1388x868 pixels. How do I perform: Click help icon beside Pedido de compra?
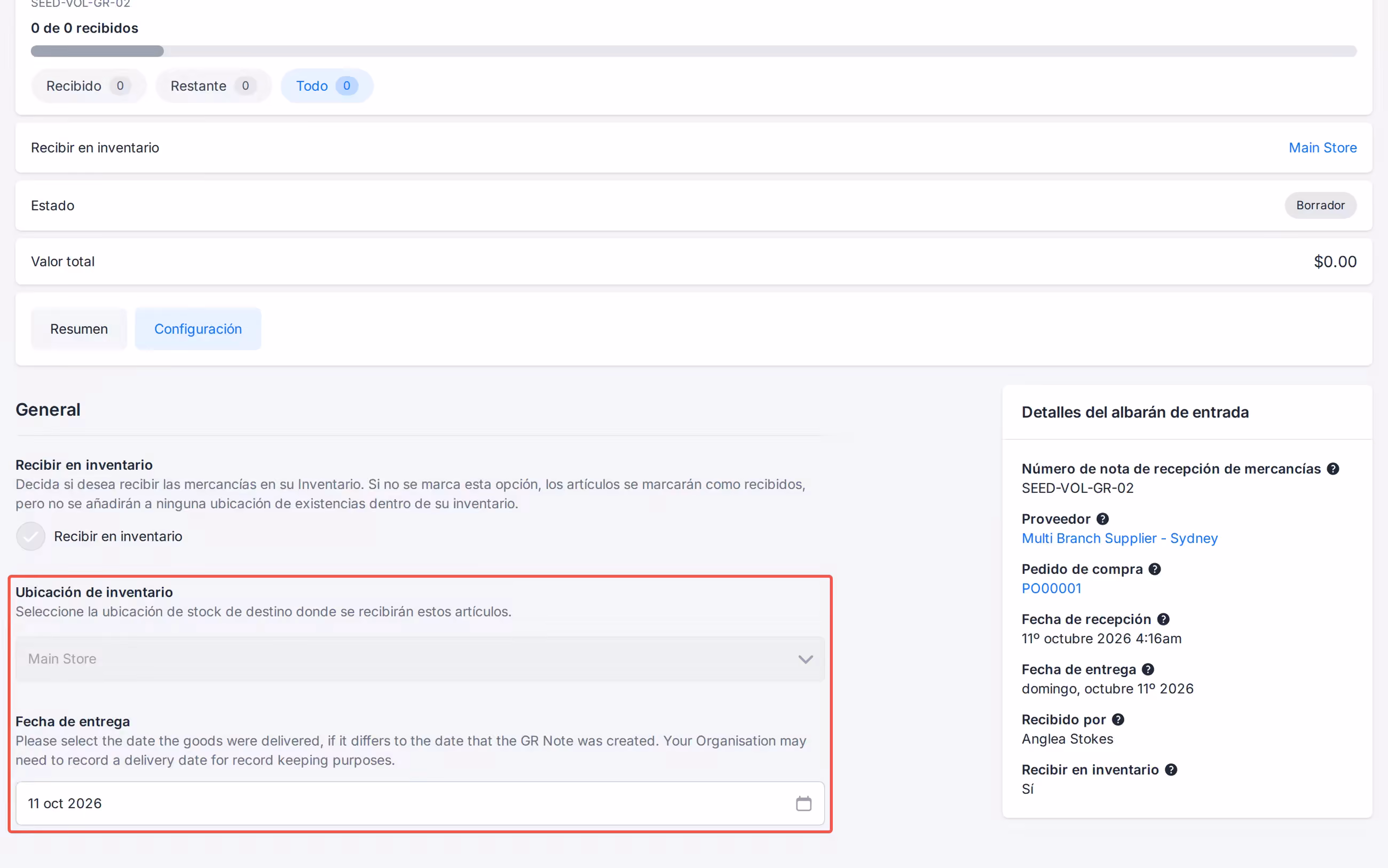point(1154,569)
